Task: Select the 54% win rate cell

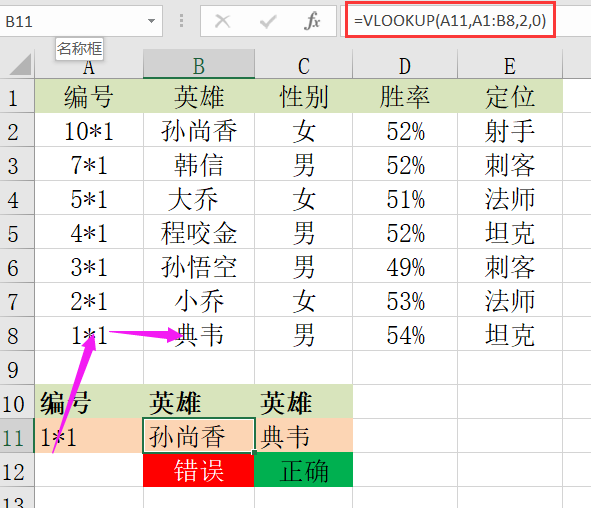Action: (x=405, y=335)
